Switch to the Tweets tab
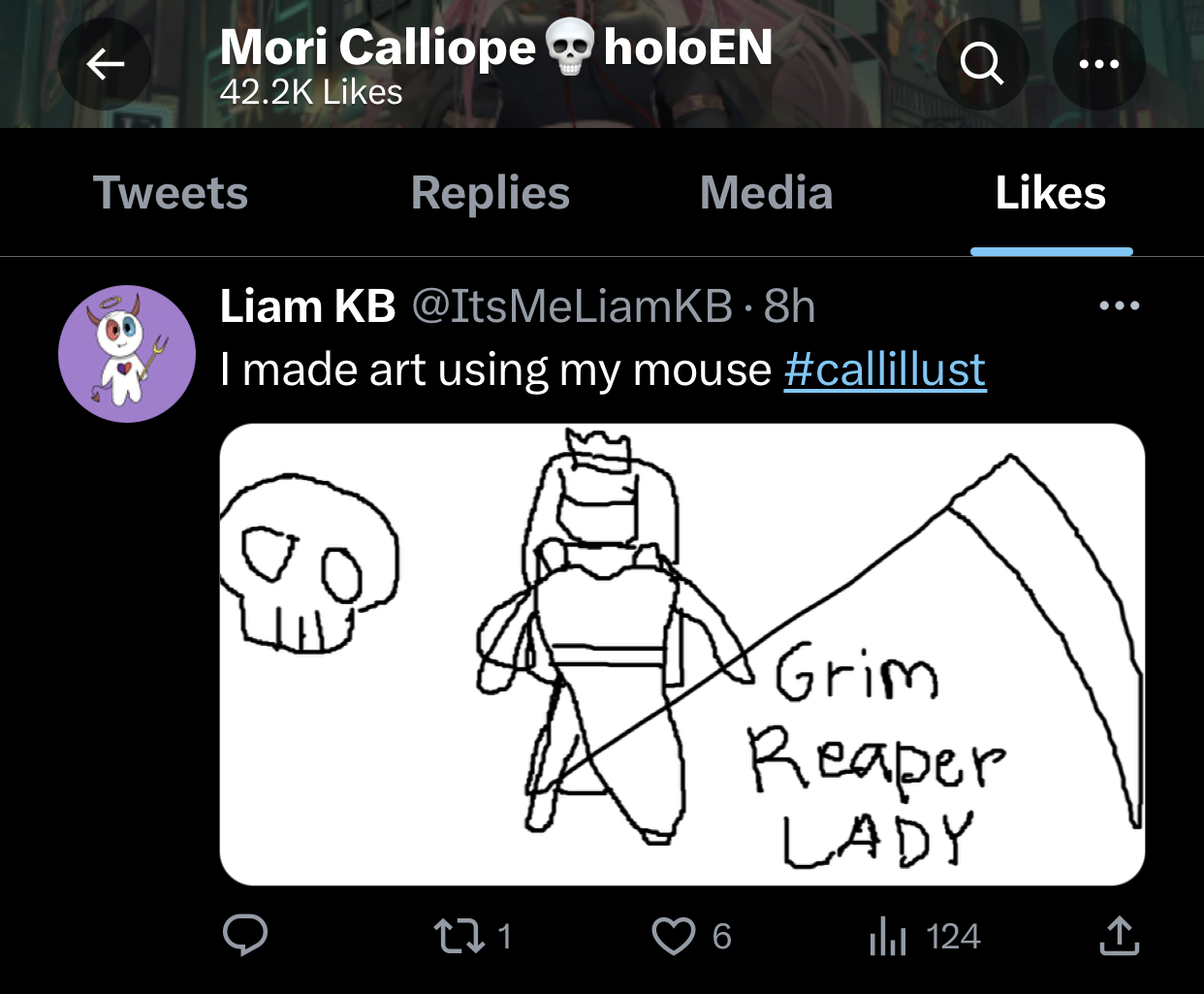Viewport: 1204px width, 994px height. (x=171, y=192)
